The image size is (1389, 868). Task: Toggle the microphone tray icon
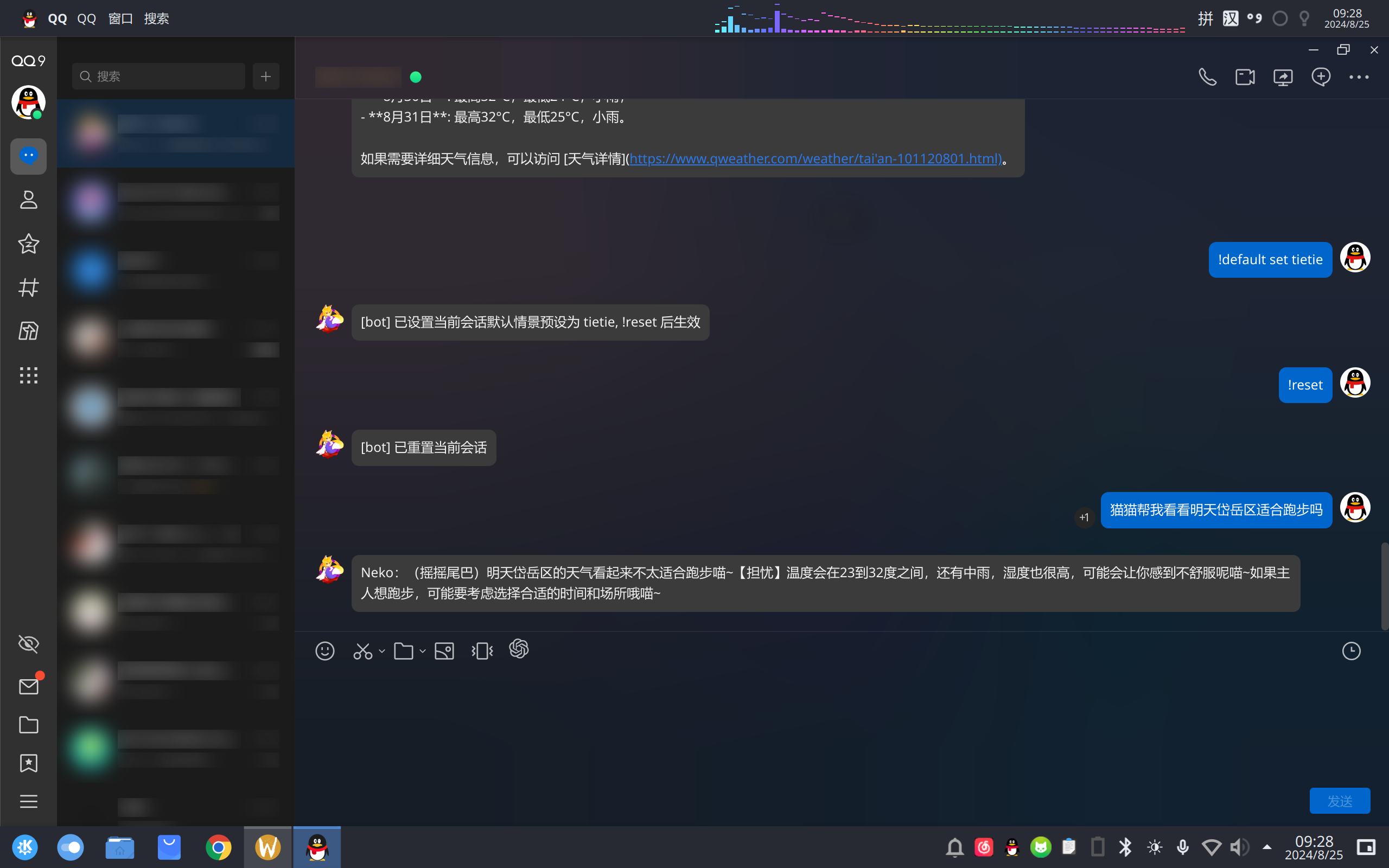coord(1182,847)
